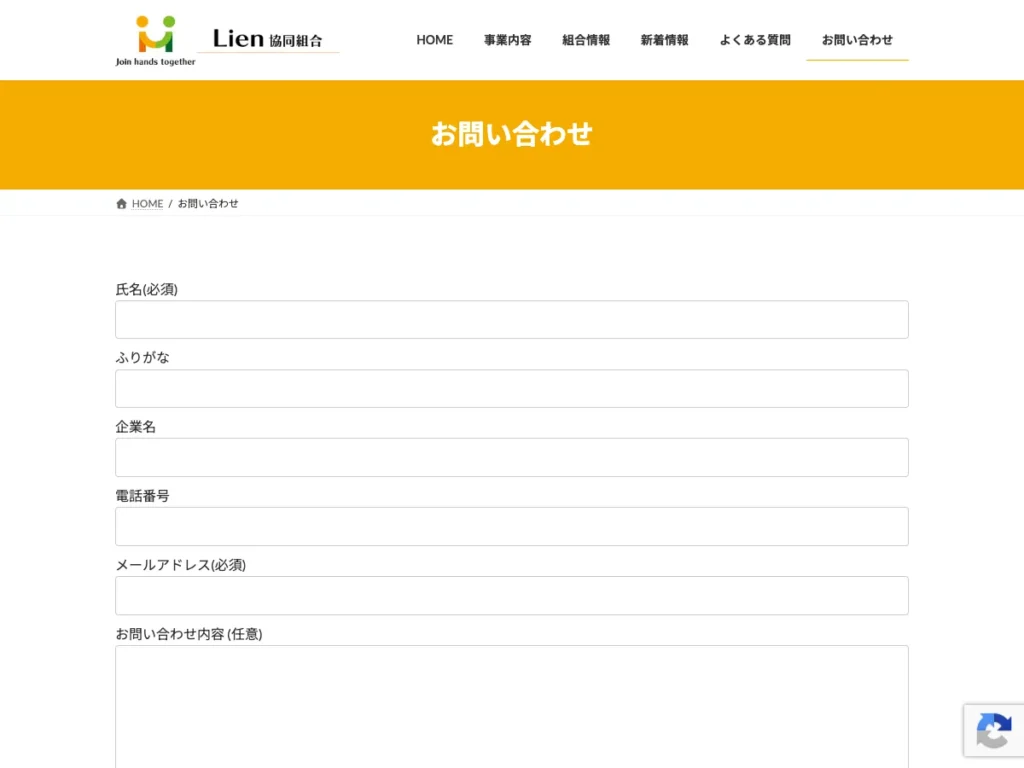
Task: Focus the メールアドレス(必須) input field
Action: [x=511, y=596]
